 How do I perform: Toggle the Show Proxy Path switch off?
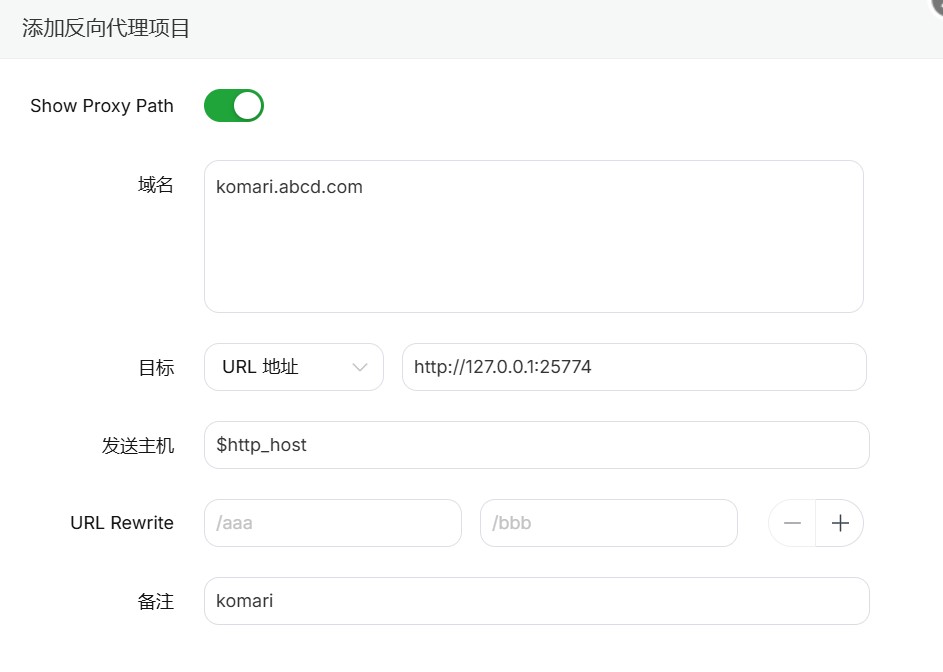click(233, 105)
